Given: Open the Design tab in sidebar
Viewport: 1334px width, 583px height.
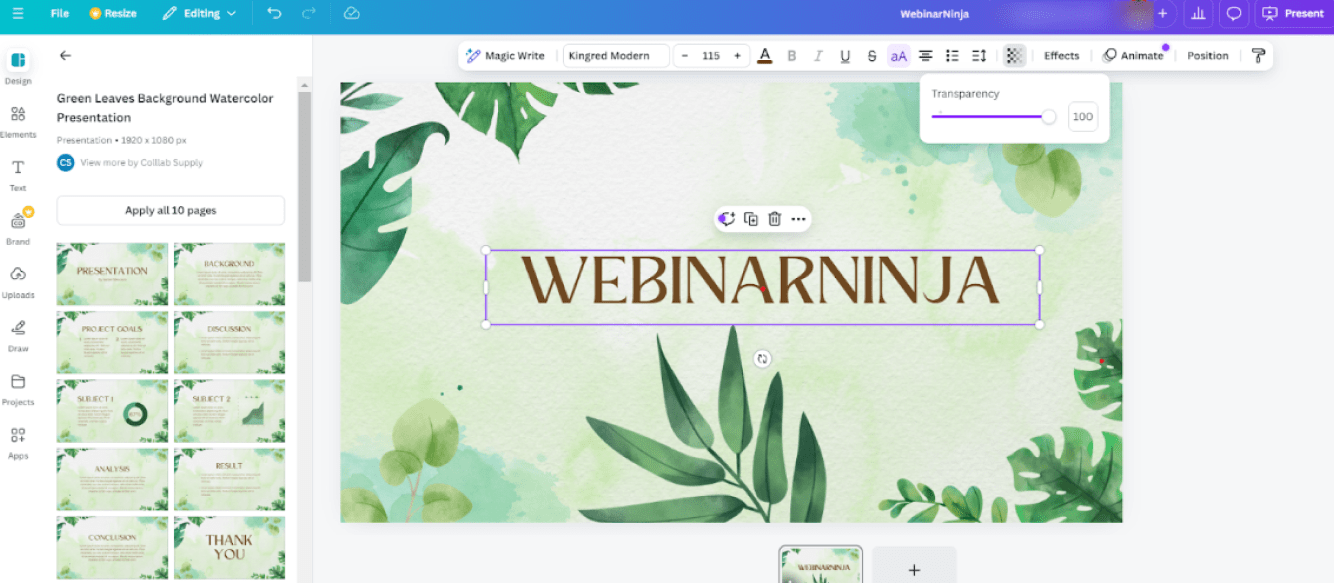Looking at the screenshot, I should [x=18, y=67].
